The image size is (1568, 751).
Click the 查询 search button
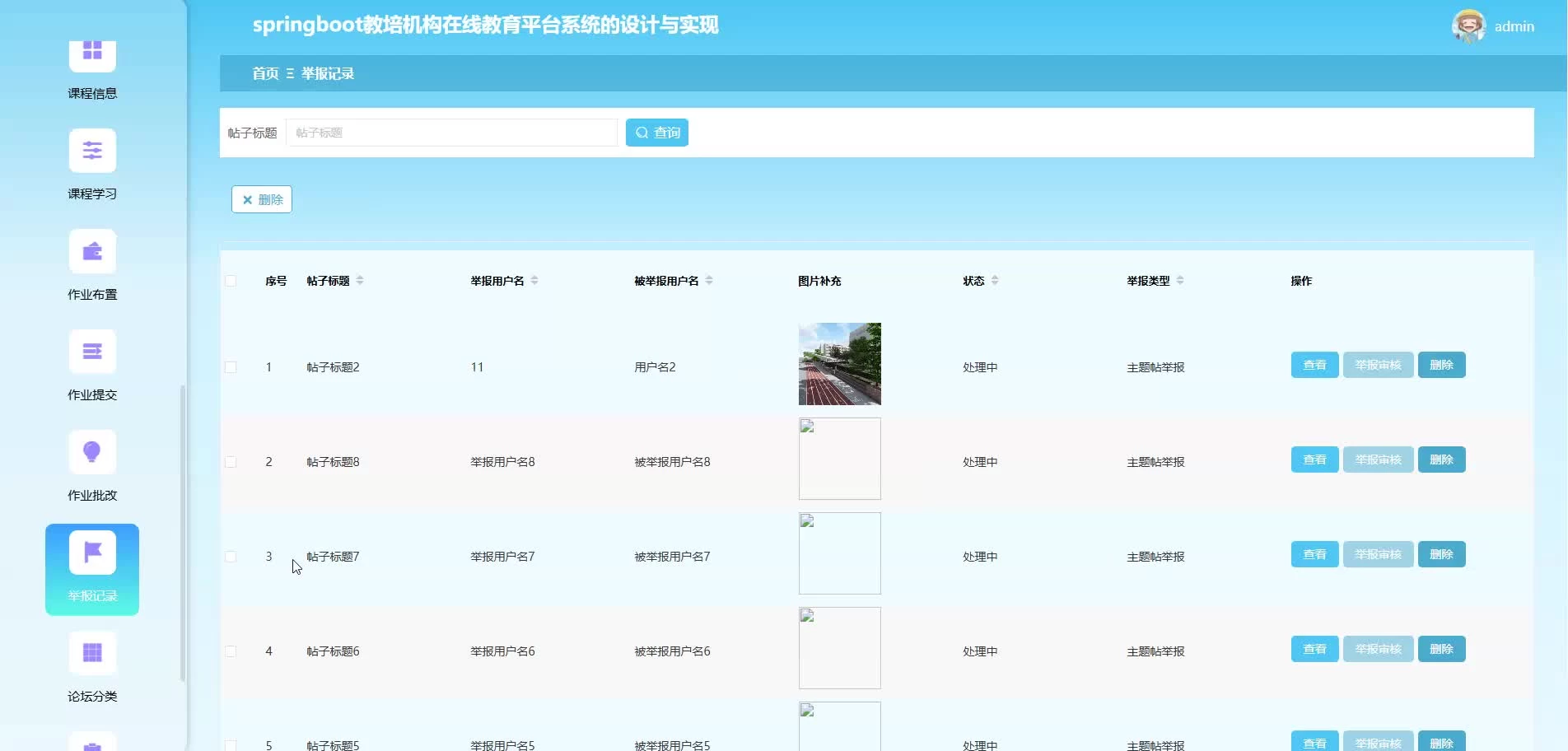click(x=656, y=133)
